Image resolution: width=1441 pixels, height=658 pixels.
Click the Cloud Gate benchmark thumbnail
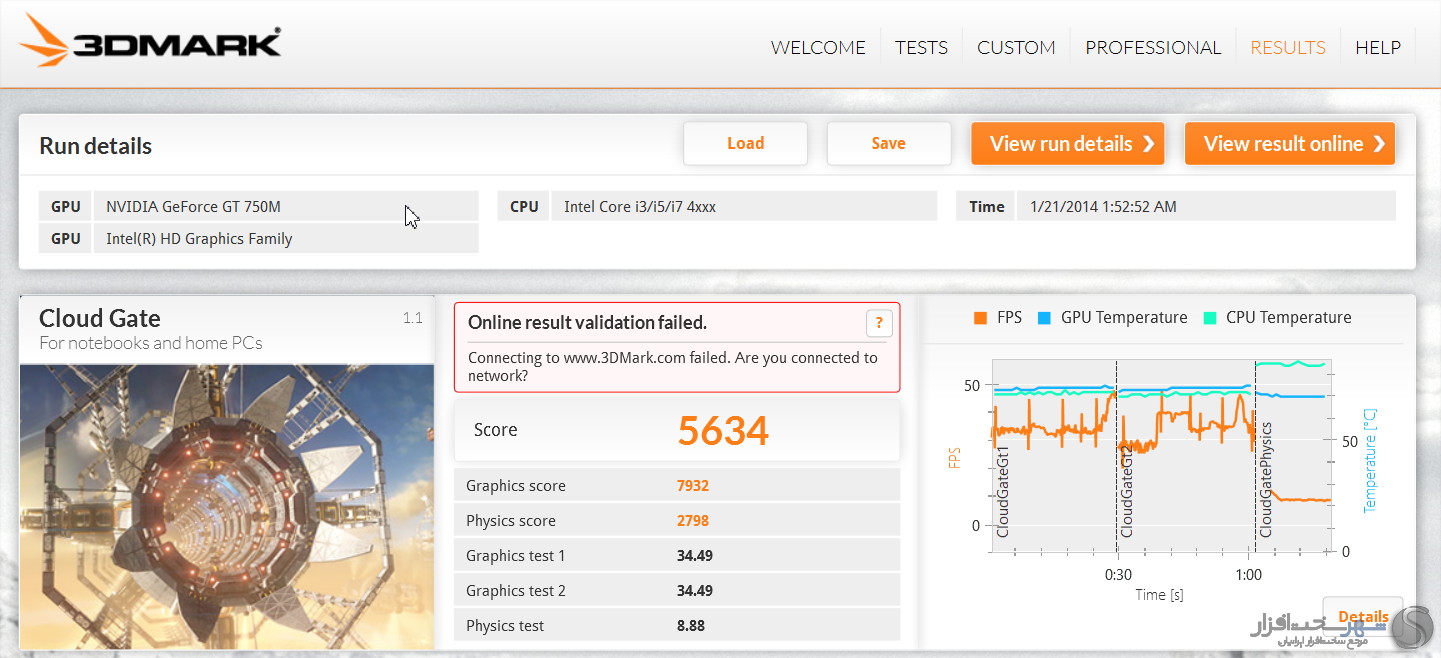click(227, 506)
